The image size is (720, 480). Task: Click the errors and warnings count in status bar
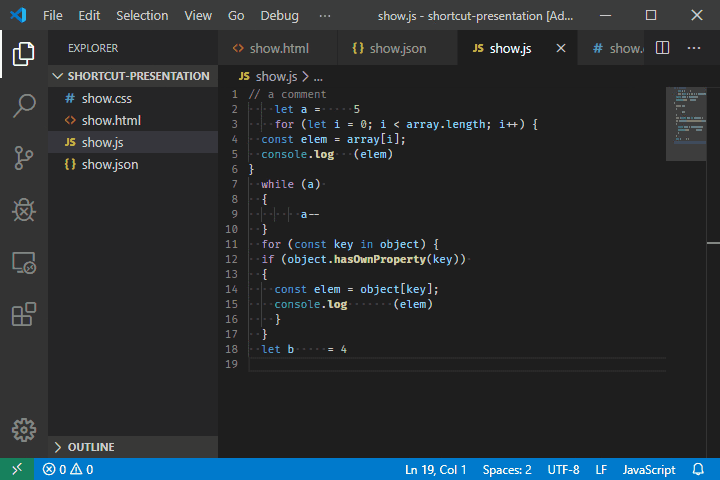pos(68,469)
